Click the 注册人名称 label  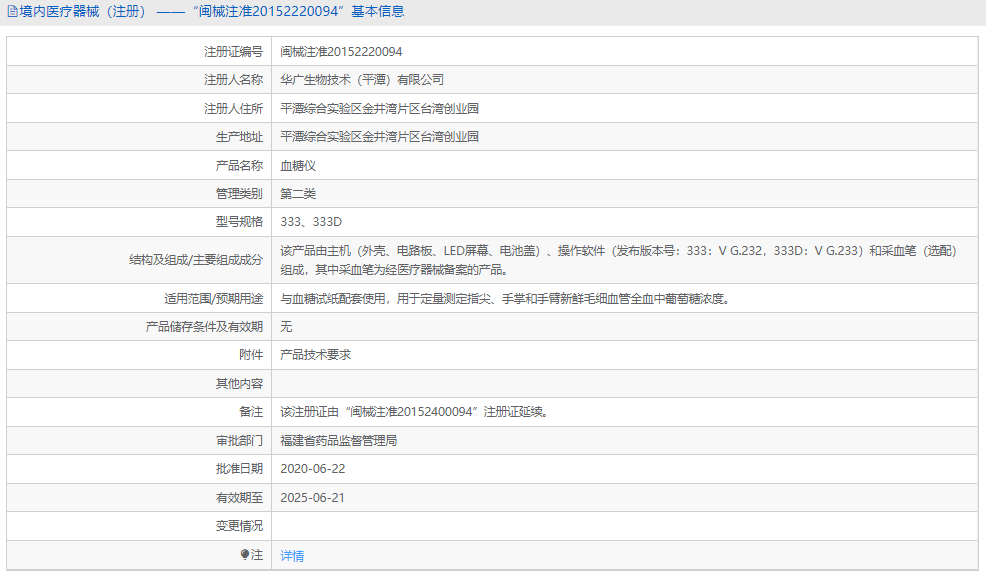233,80
